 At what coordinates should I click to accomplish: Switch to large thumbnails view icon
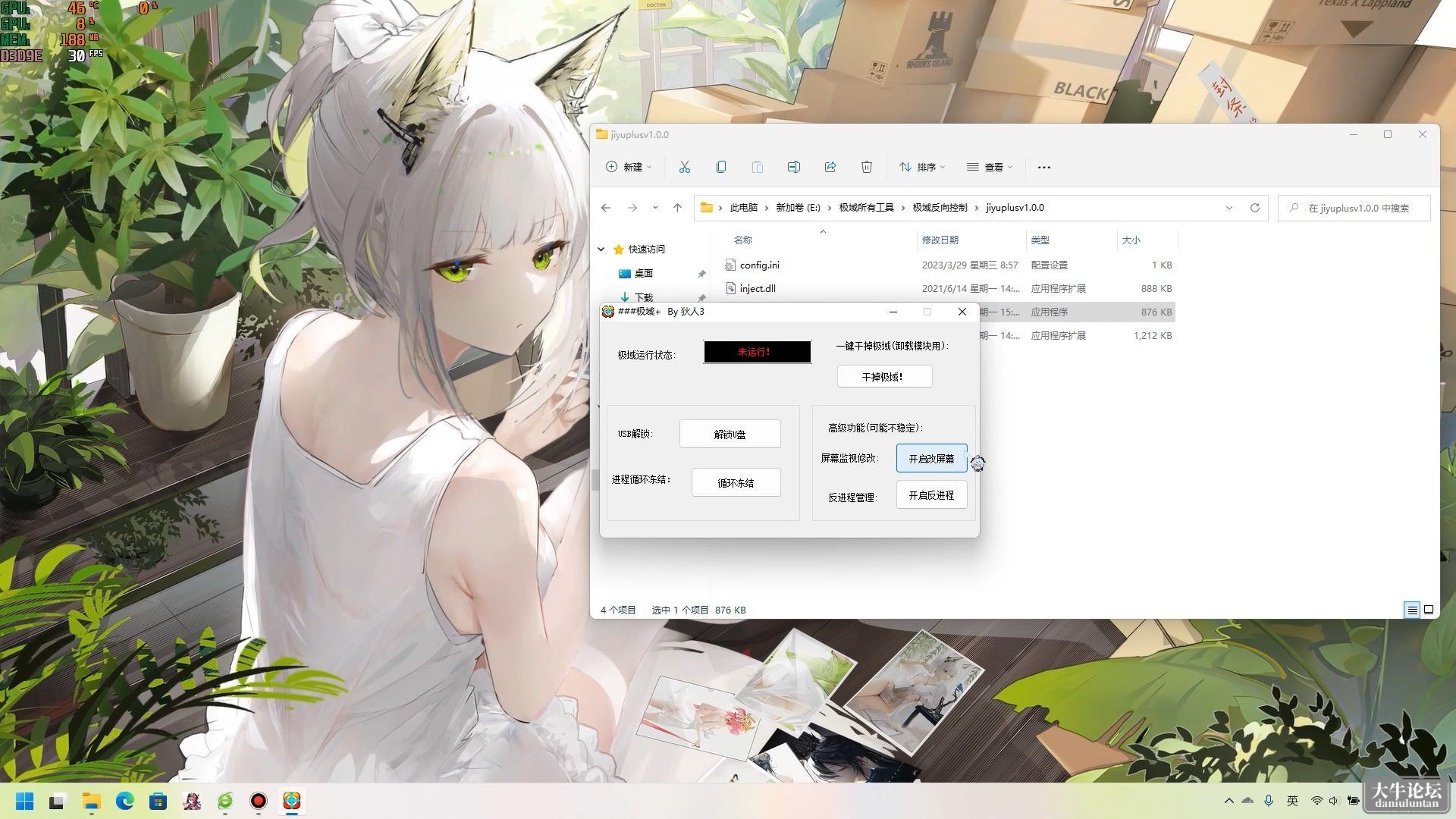tap(1429, 610)
